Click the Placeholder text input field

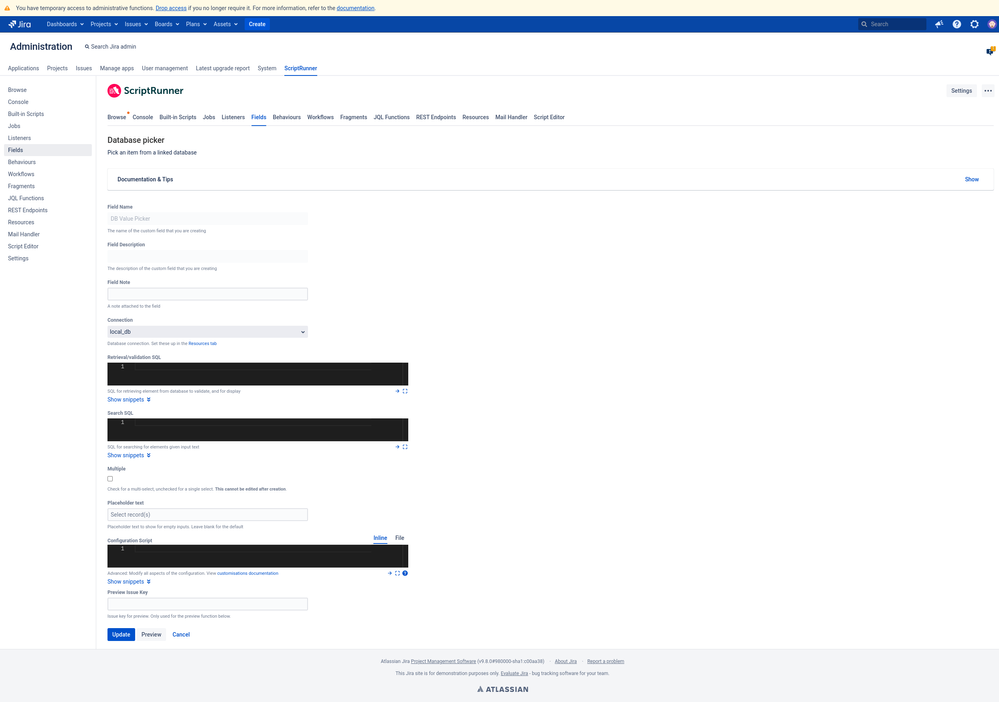pyautogui.click(x=207, y=515)
